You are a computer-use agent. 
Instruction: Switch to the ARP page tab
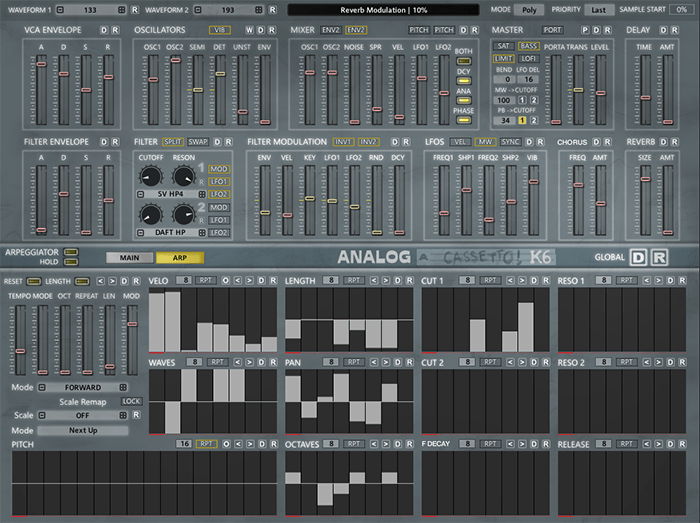pos(179,257)
